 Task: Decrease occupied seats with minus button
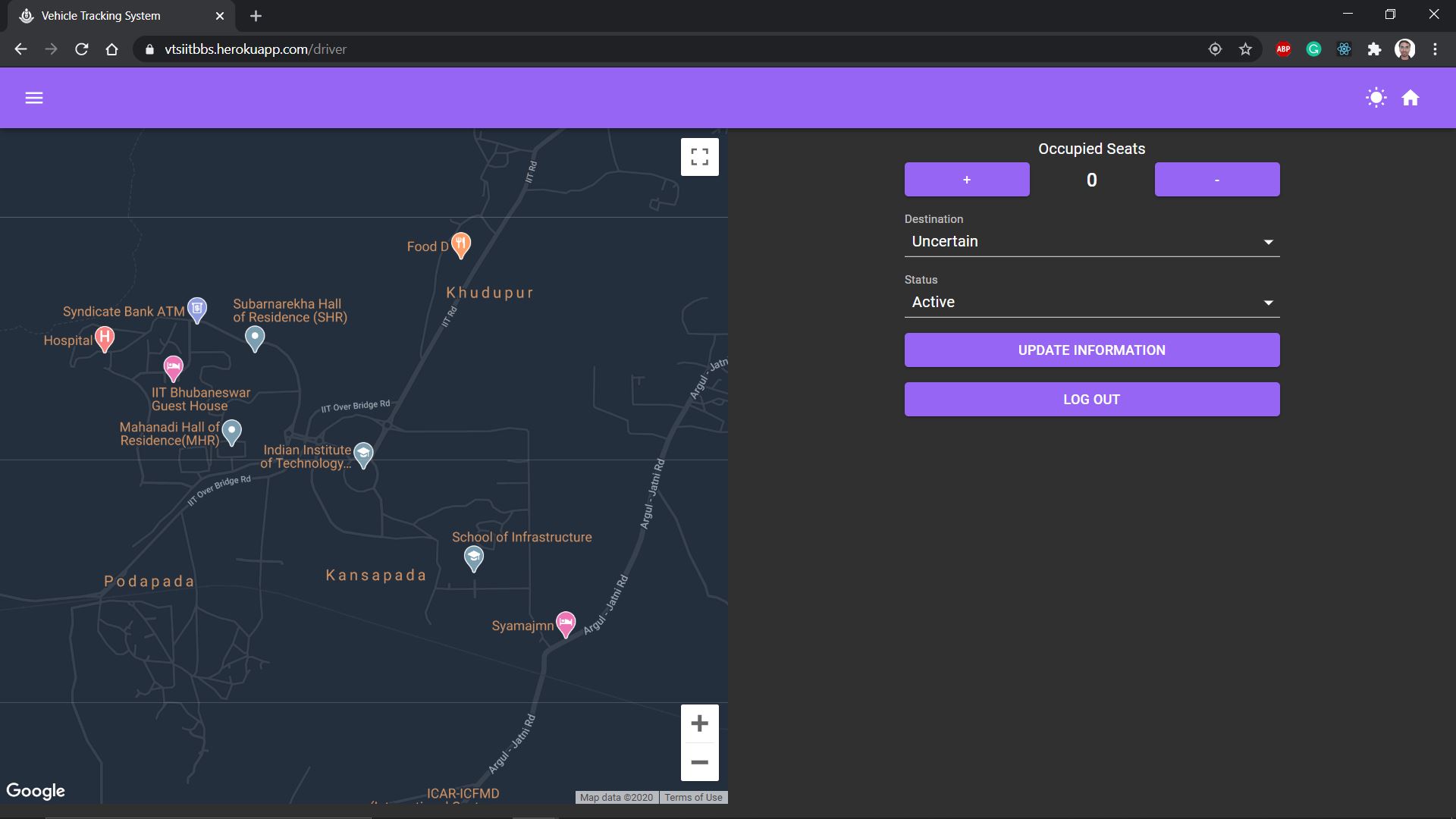[x=1216, y=180]
